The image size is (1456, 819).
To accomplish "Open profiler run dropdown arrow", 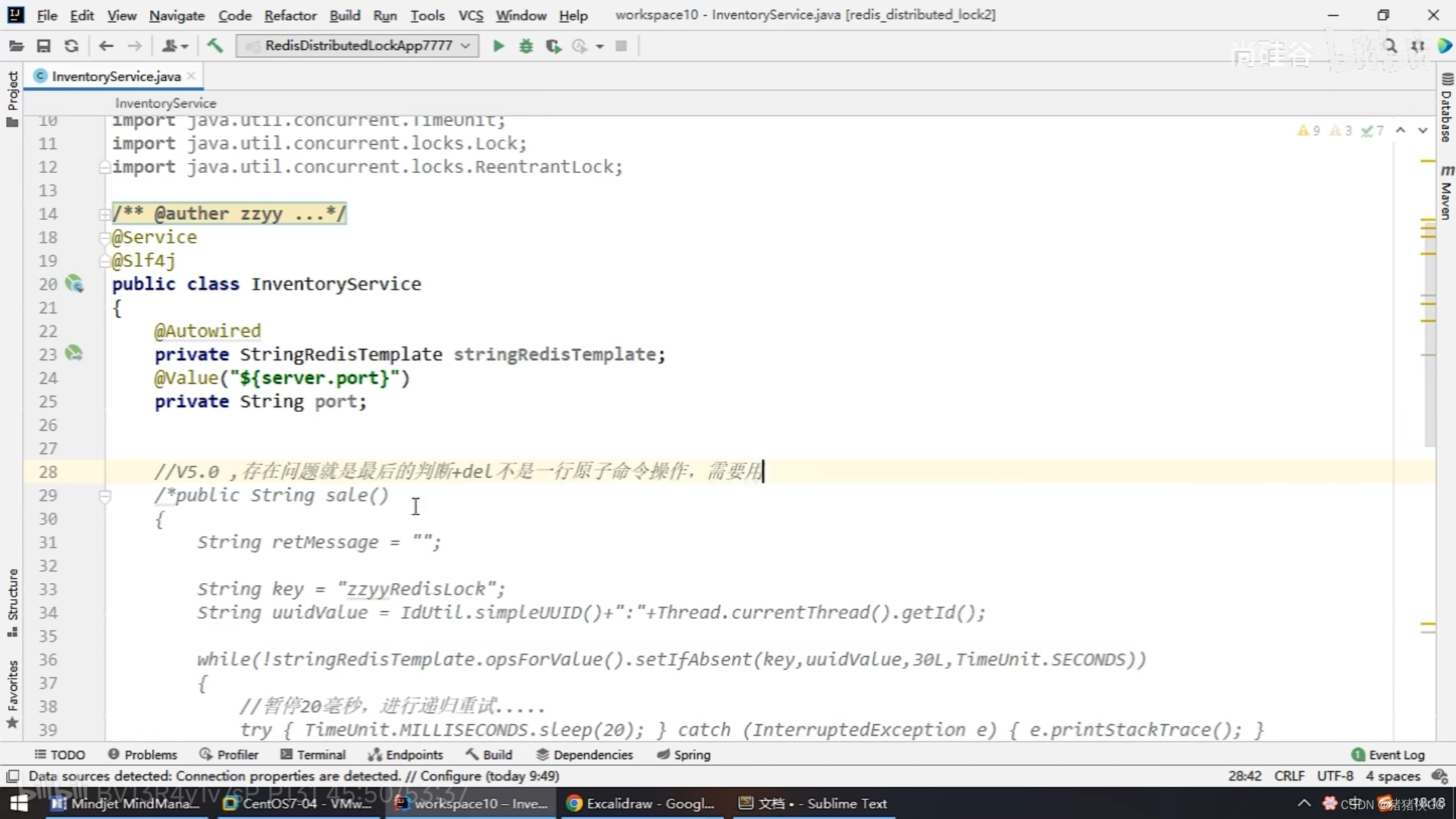I will tap(600, 46).
